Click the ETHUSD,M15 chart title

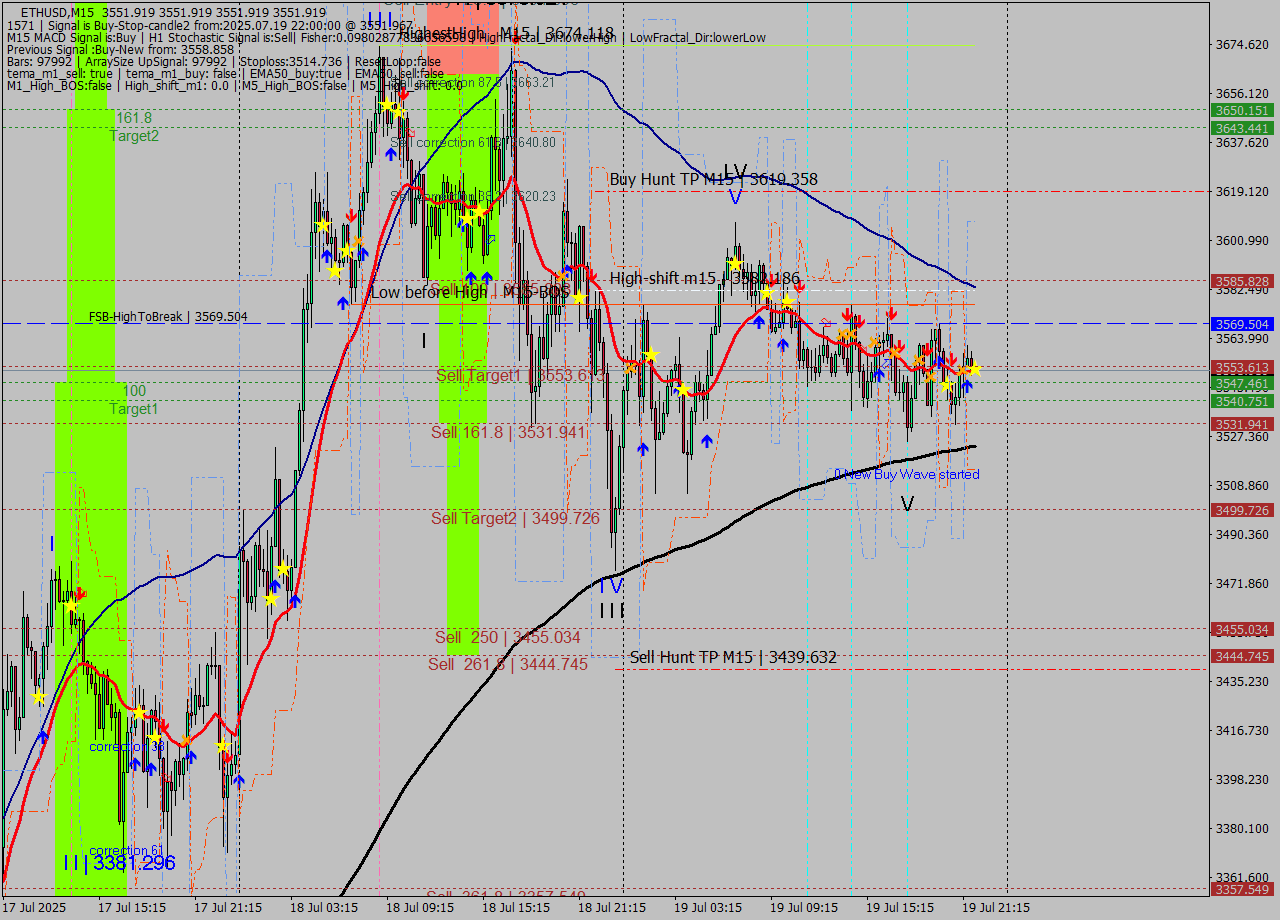point(56,12)
